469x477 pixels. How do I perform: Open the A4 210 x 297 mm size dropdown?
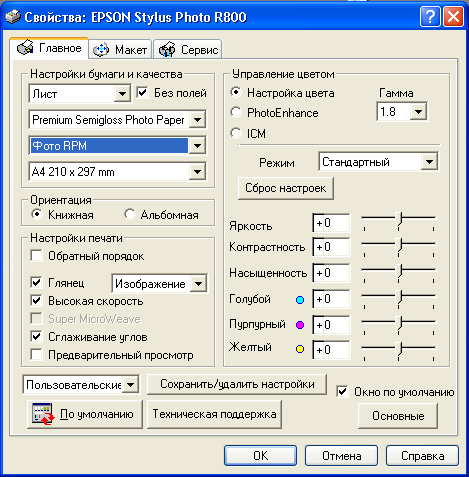[197, 172]
